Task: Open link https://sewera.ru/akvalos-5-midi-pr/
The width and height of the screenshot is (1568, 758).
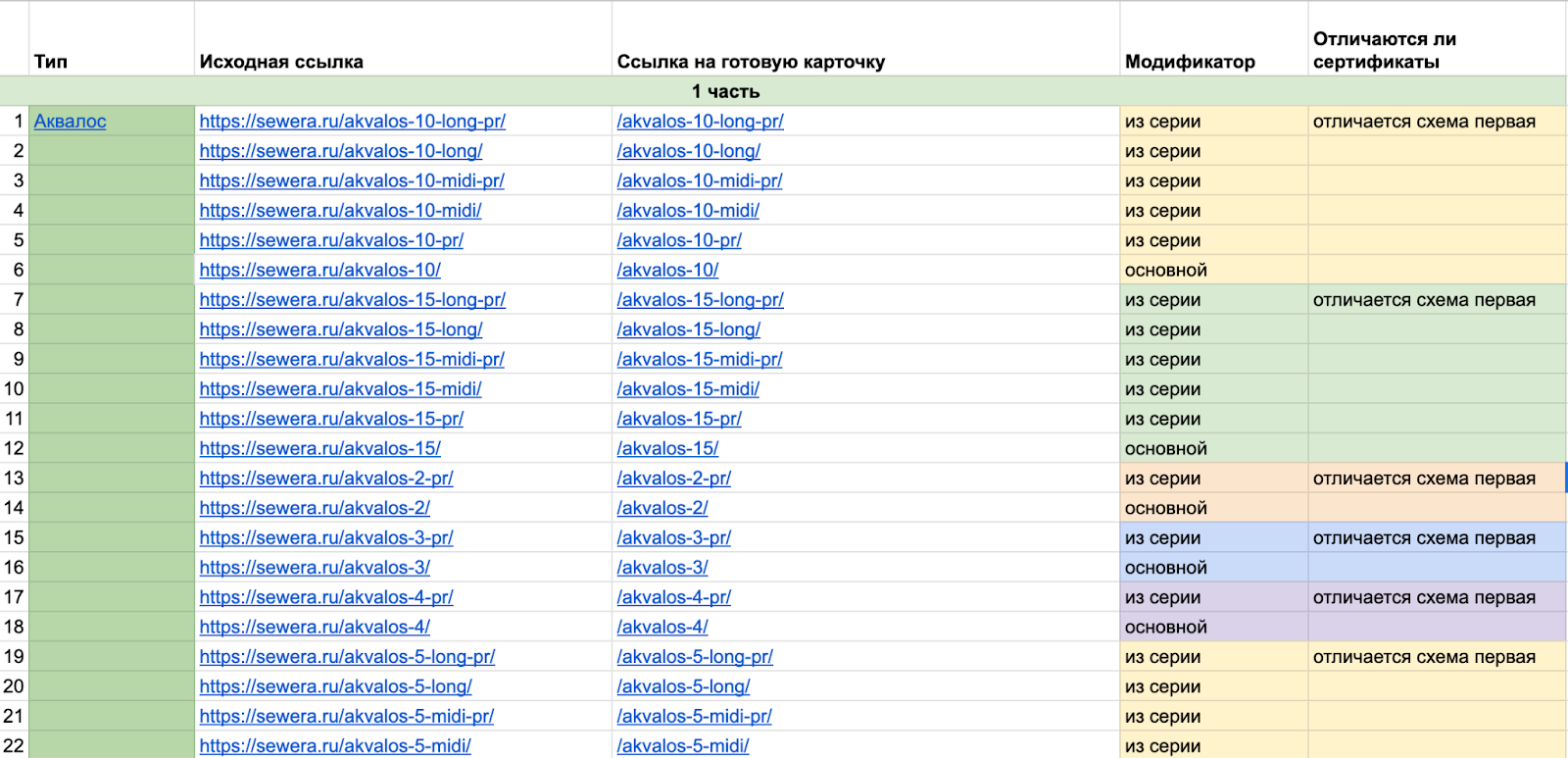Action: tap(347, 716)
